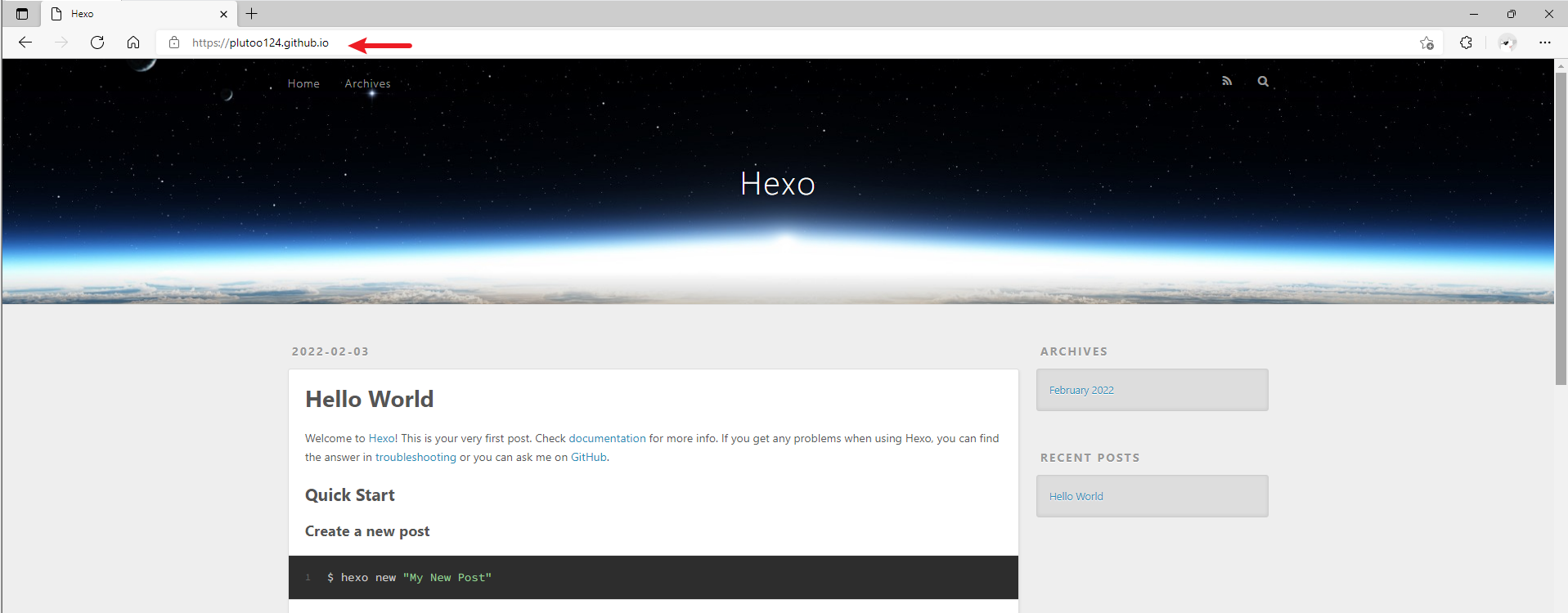Click the disabled Forward arrow
Viewport: 1568px width, 613px height.
point(61,43)
